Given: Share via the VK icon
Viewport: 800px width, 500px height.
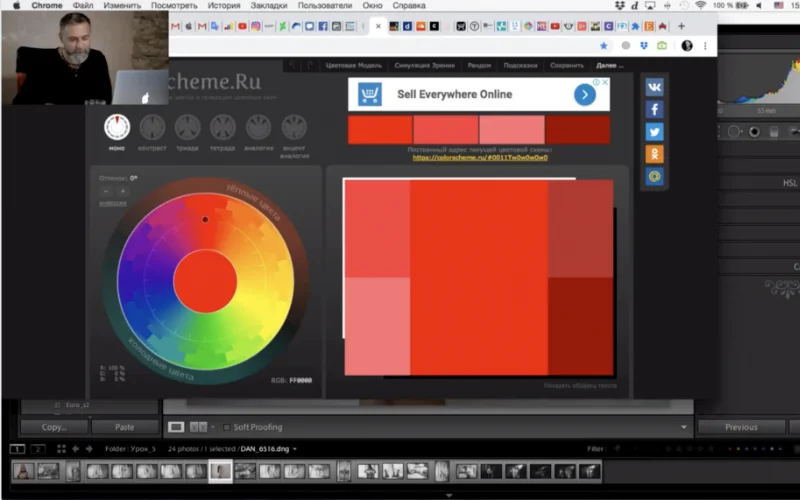Looking at the screenshot, I should (654, 87).
